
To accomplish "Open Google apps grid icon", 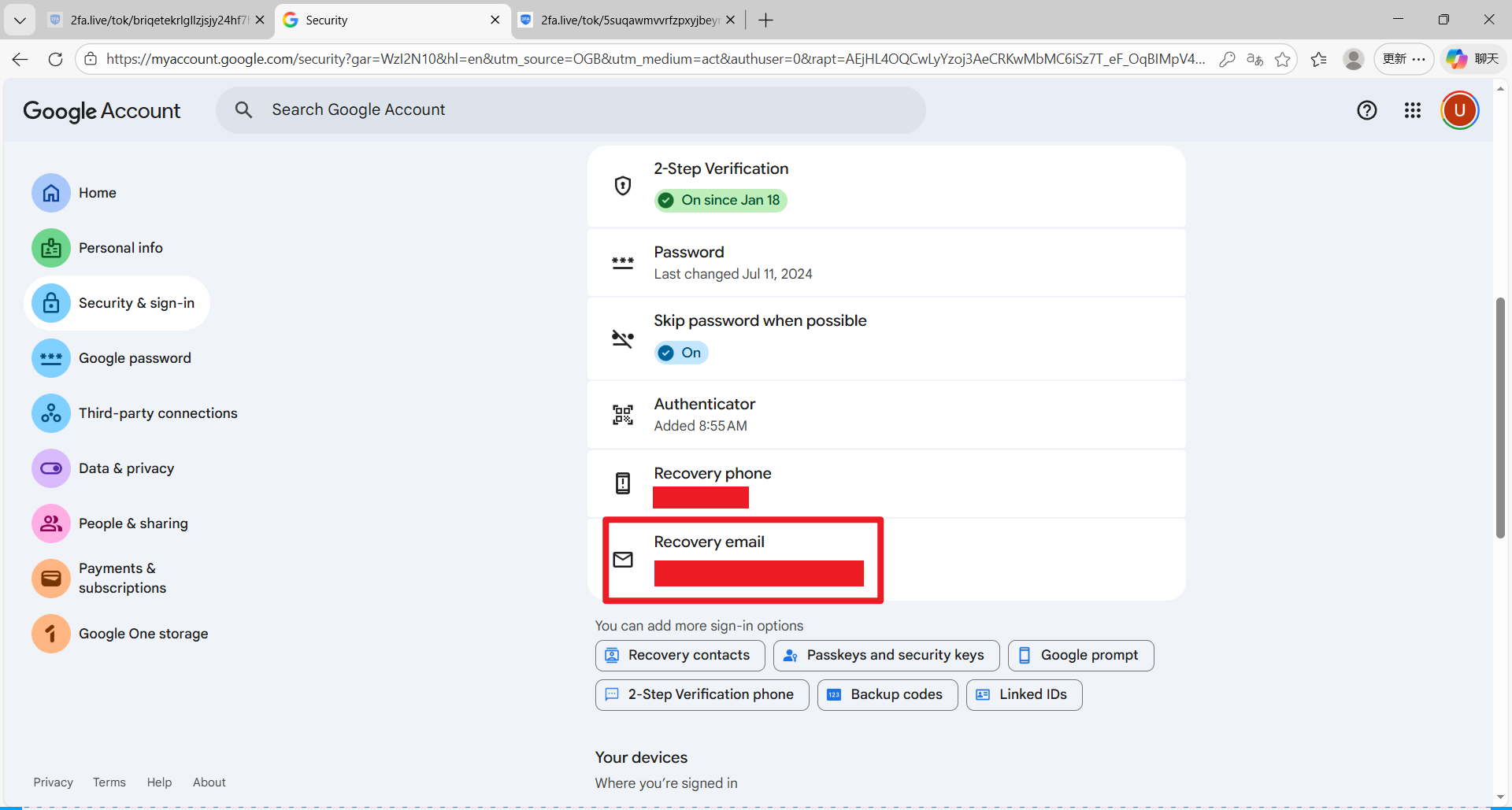I will tap(1412, 110).
